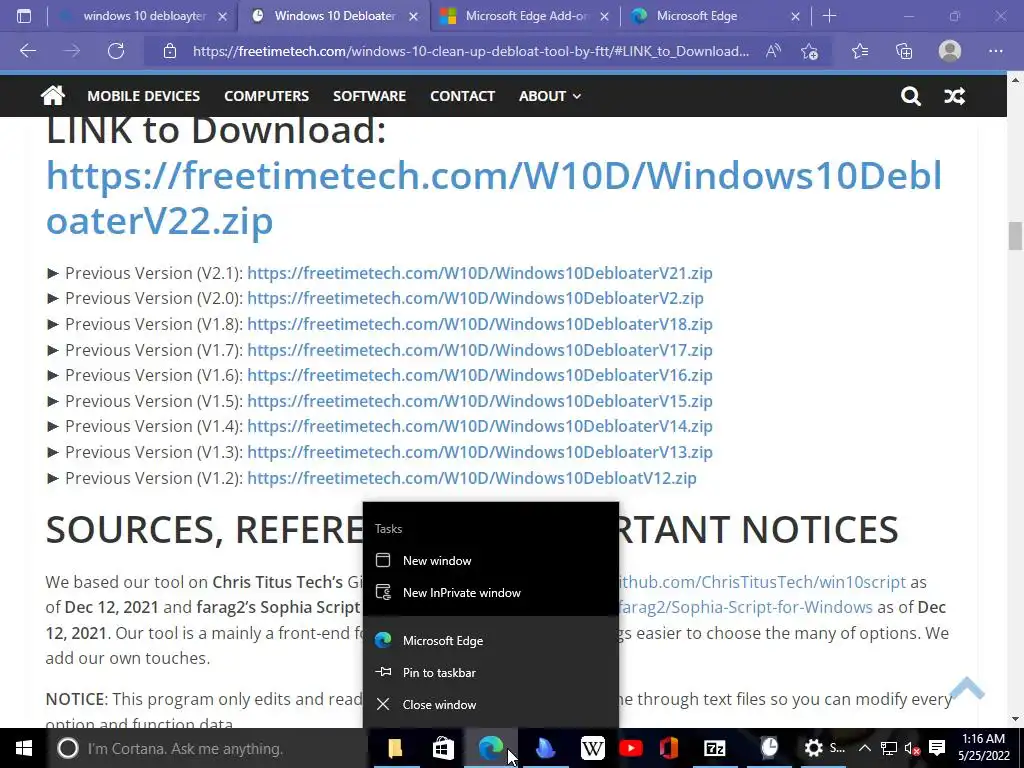The height and width of the screenshot is (768, 1024).
Task: Download Windows10DebloaterV21.zip link
Action: click(x=479, y=273)
